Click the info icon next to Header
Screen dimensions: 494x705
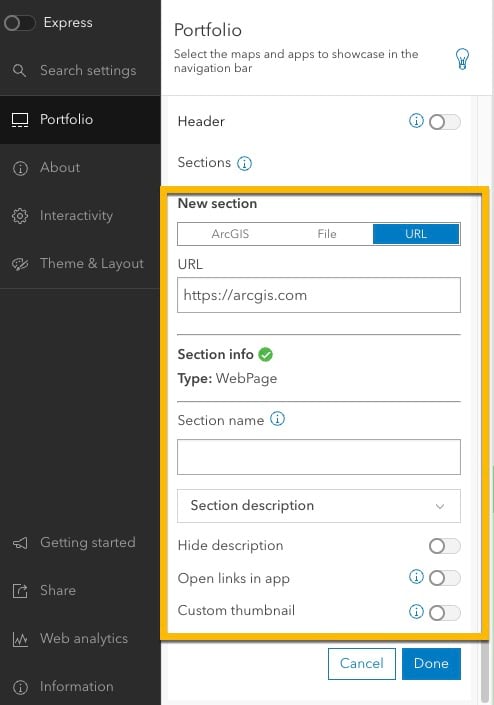point(416,120)
